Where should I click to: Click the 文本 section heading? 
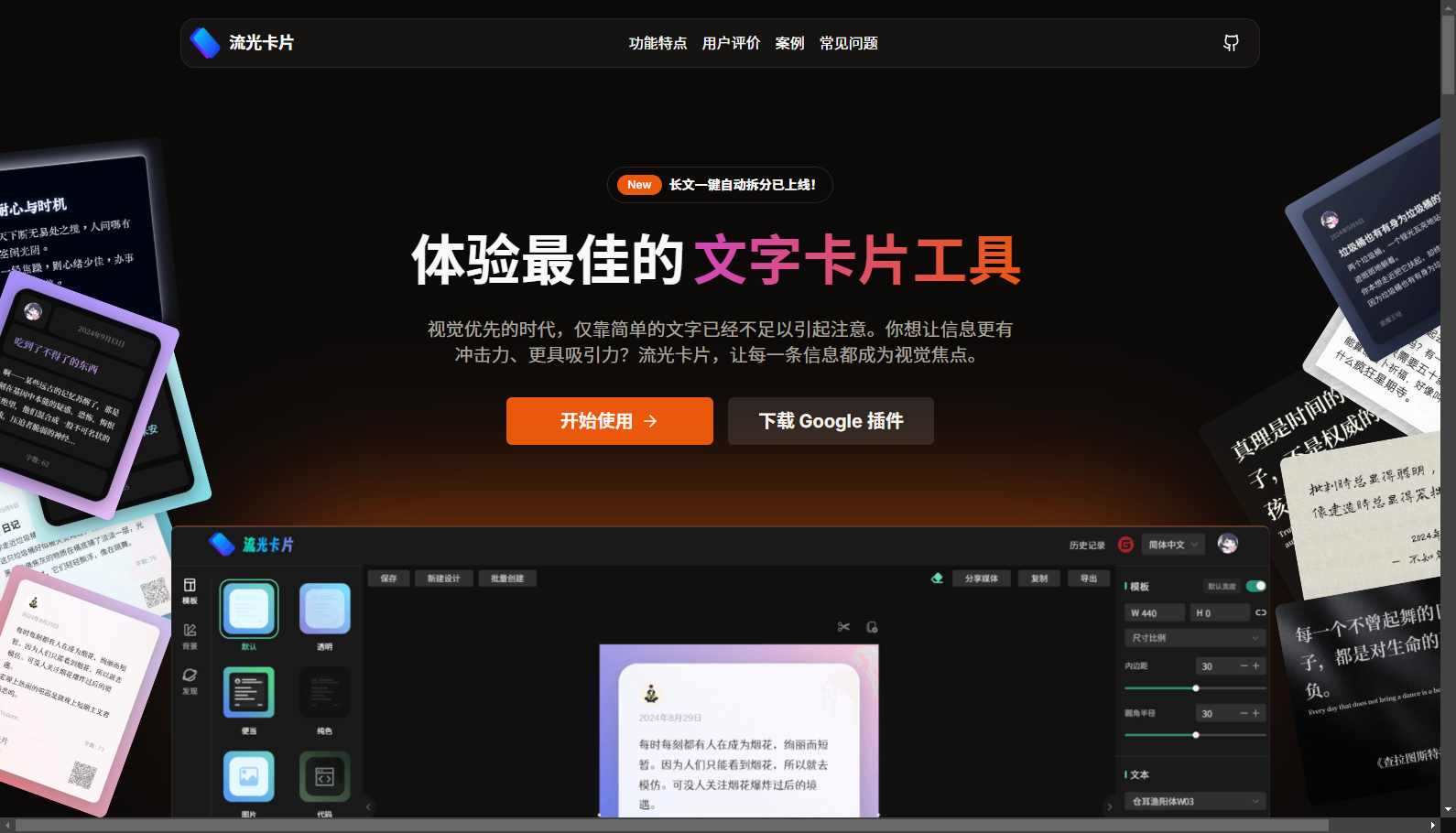point(1139,774)
